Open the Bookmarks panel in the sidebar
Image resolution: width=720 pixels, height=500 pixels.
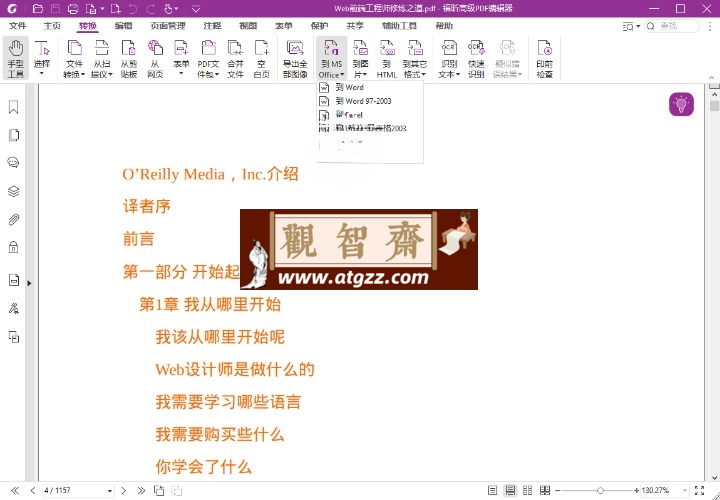(14, 107)
